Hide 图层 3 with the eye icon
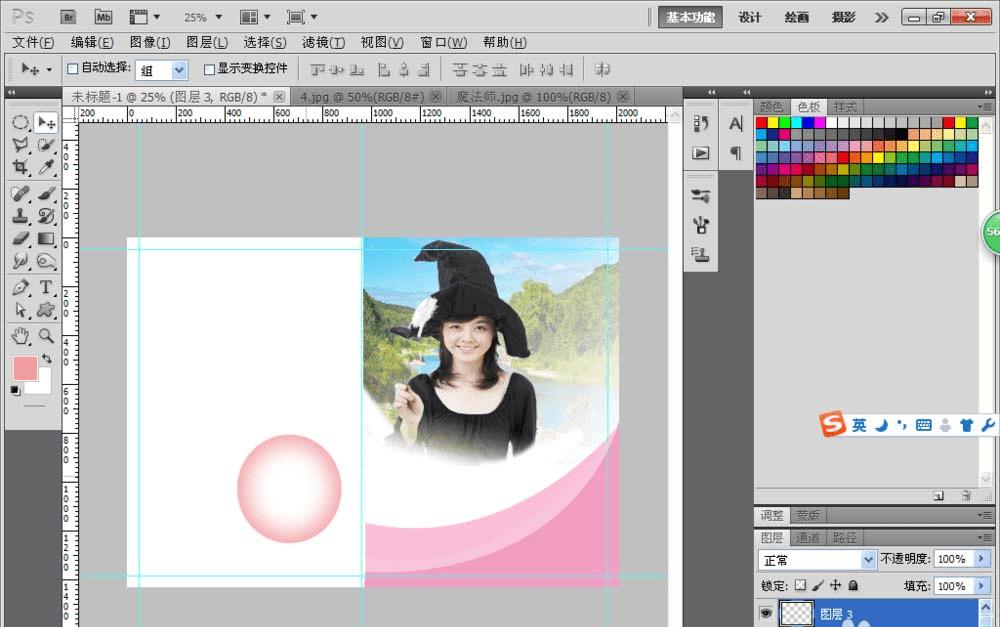 click(x=766, y=613)
